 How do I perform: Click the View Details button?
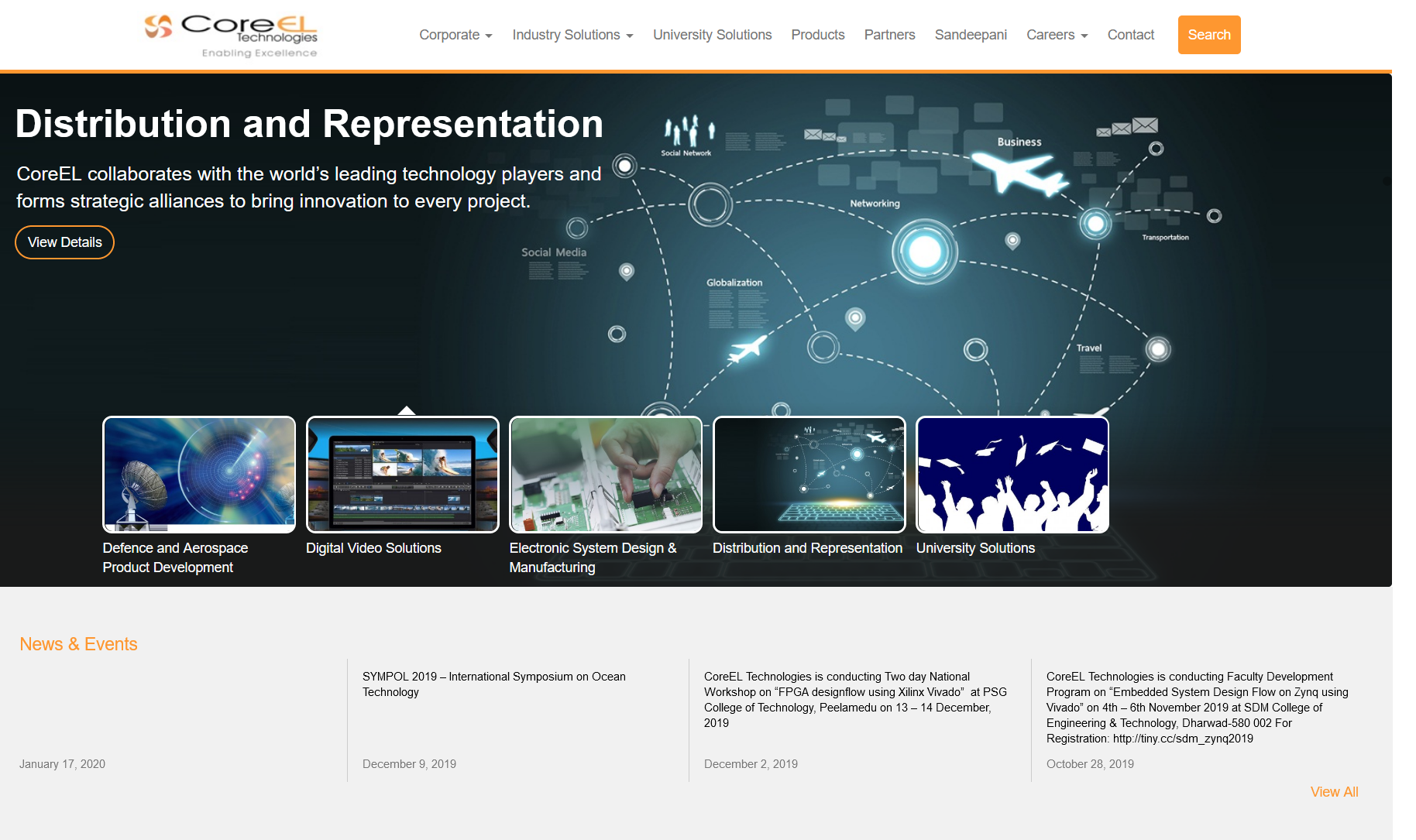(x=65, y=242)
